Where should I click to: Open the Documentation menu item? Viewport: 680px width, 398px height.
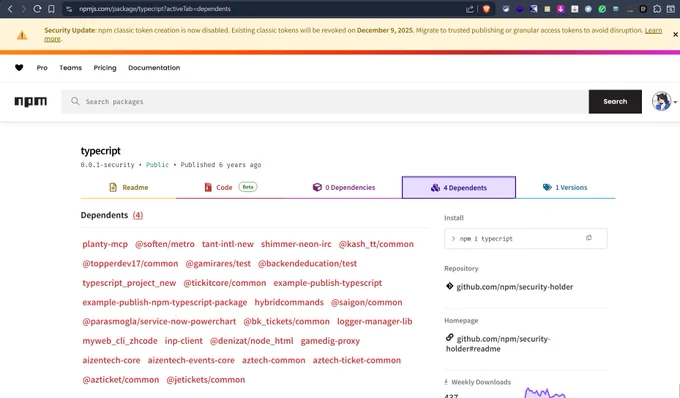click(154, 68)
